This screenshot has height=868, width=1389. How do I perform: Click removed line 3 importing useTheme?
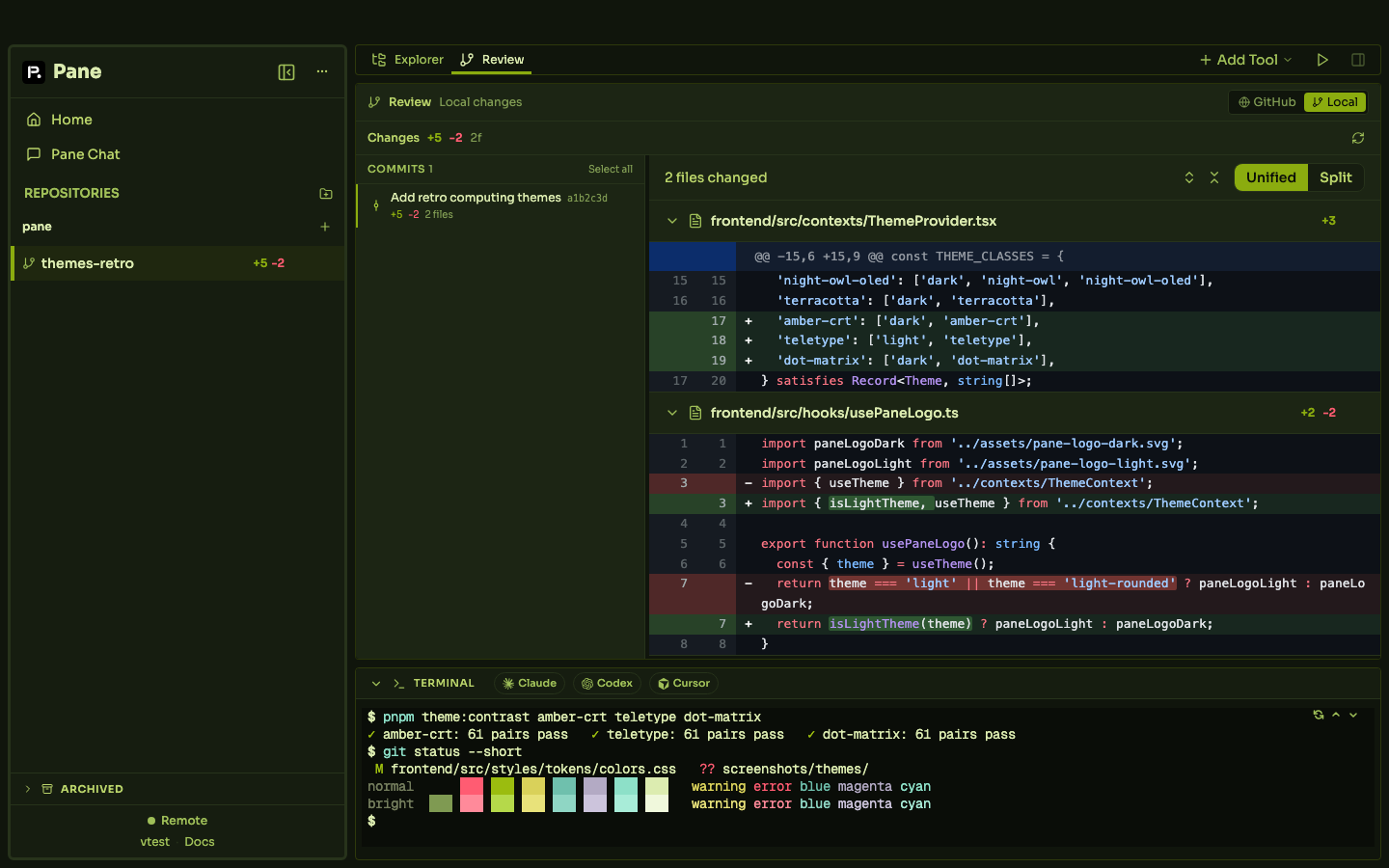tap(1015, 483)
